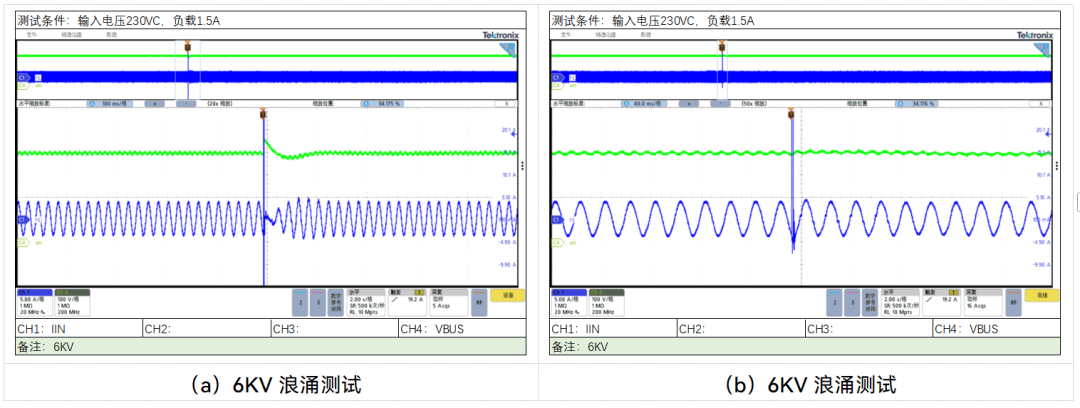The height and width of the screenshot is (408, 1080).
Task: Click the caption '(a) 6KV 浪涌测试'
Action: pos(273,385)
